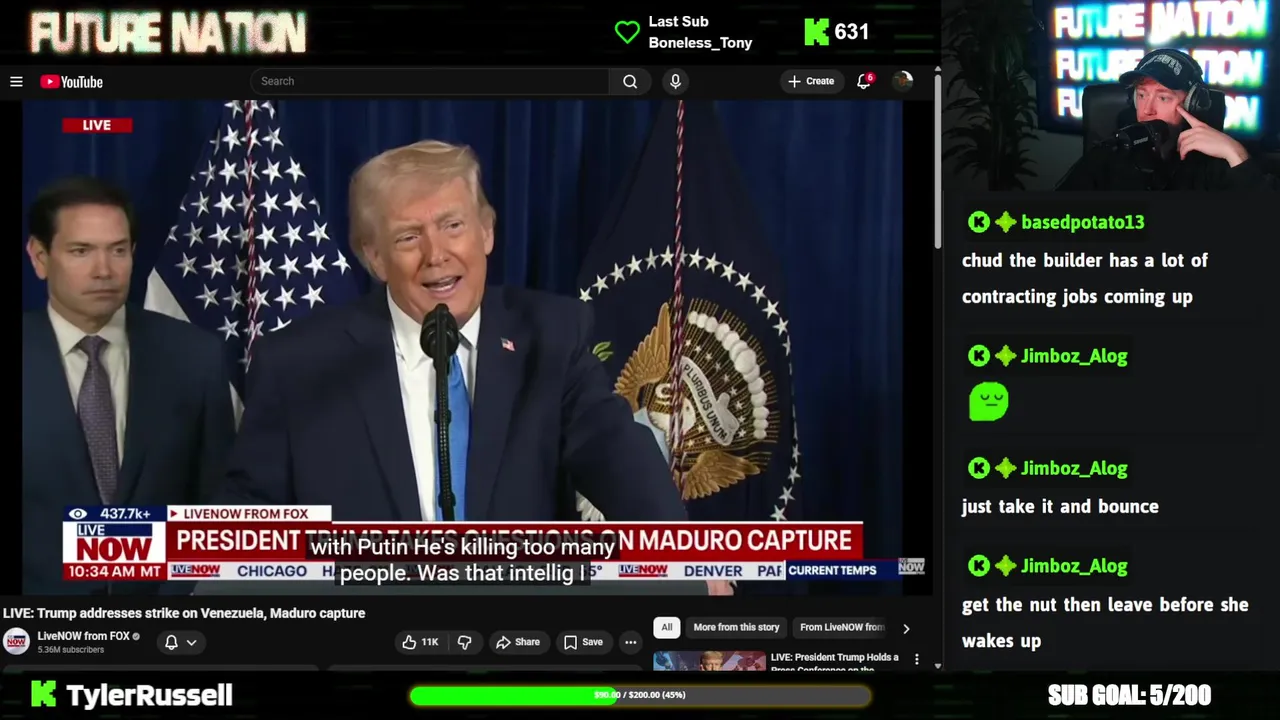1280x720 pixels.
Task: Click the SUB GOAL: 5/200 counter
Action: 1129,695
